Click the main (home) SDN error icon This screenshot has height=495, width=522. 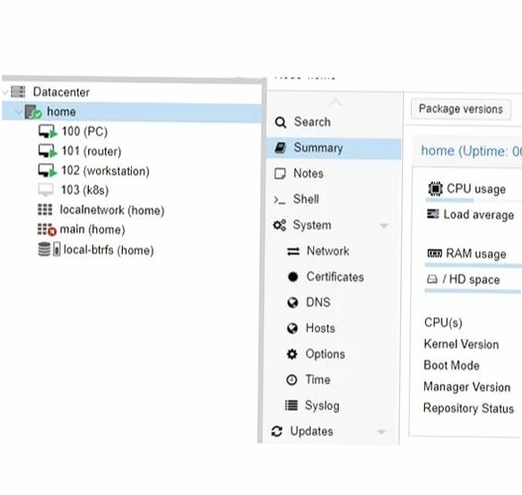[x=47, y=230]
